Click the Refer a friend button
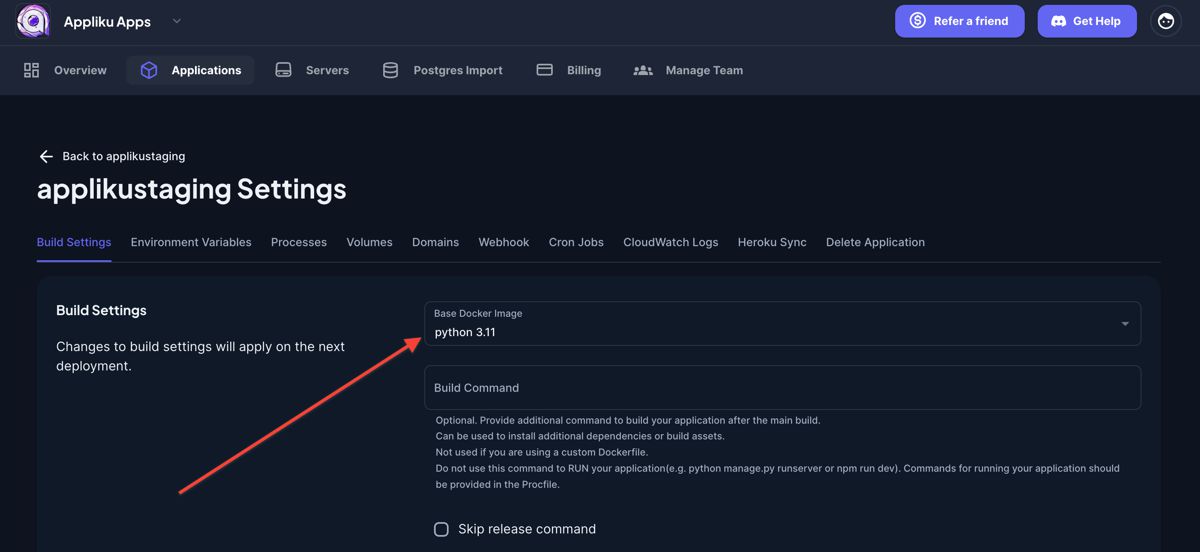1200x552 pixels. pyautogui.click(x=959, y=21)
